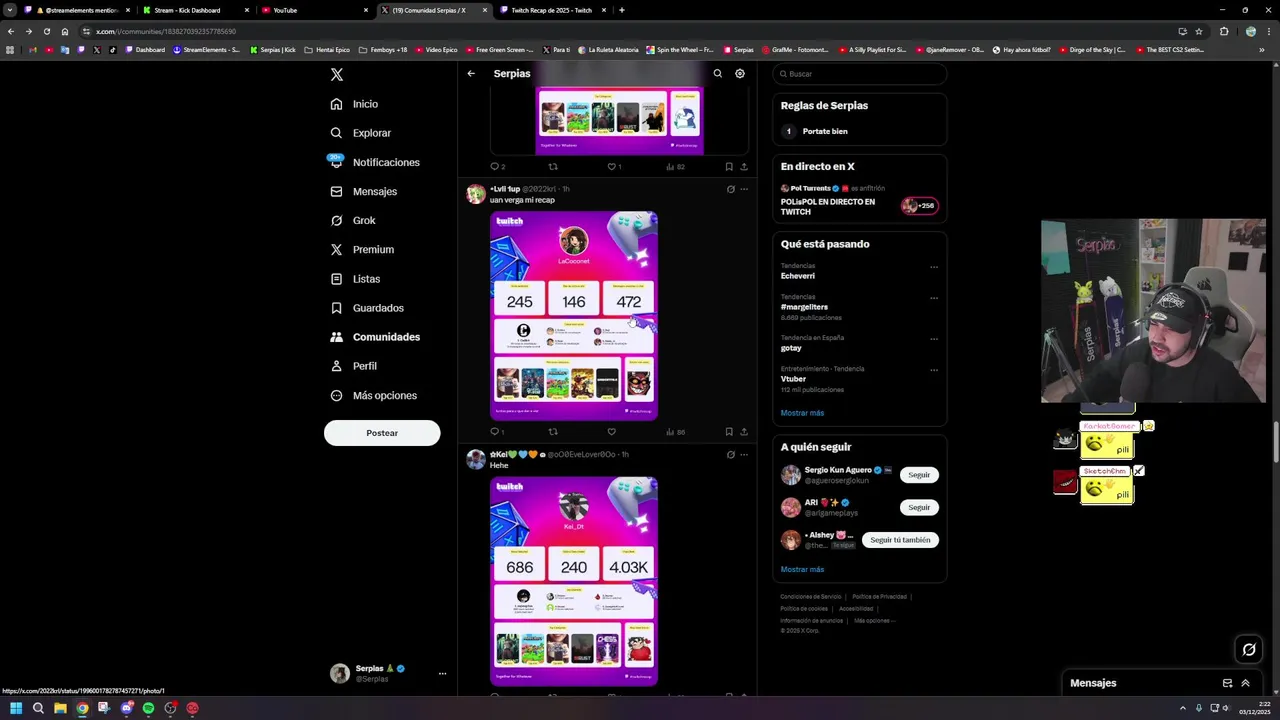Click the page vertical scrollbar
Viewport: 1280px width, 720px height.
click(1275, 440)
